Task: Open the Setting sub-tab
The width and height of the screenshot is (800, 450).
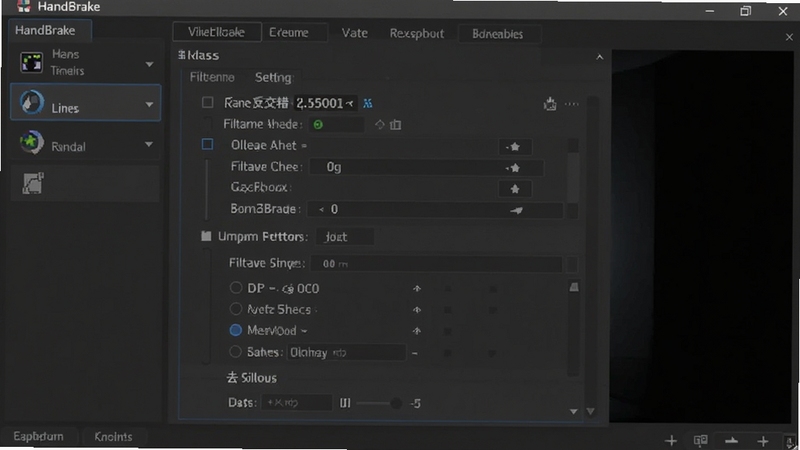Action: (x=273, y=78)
